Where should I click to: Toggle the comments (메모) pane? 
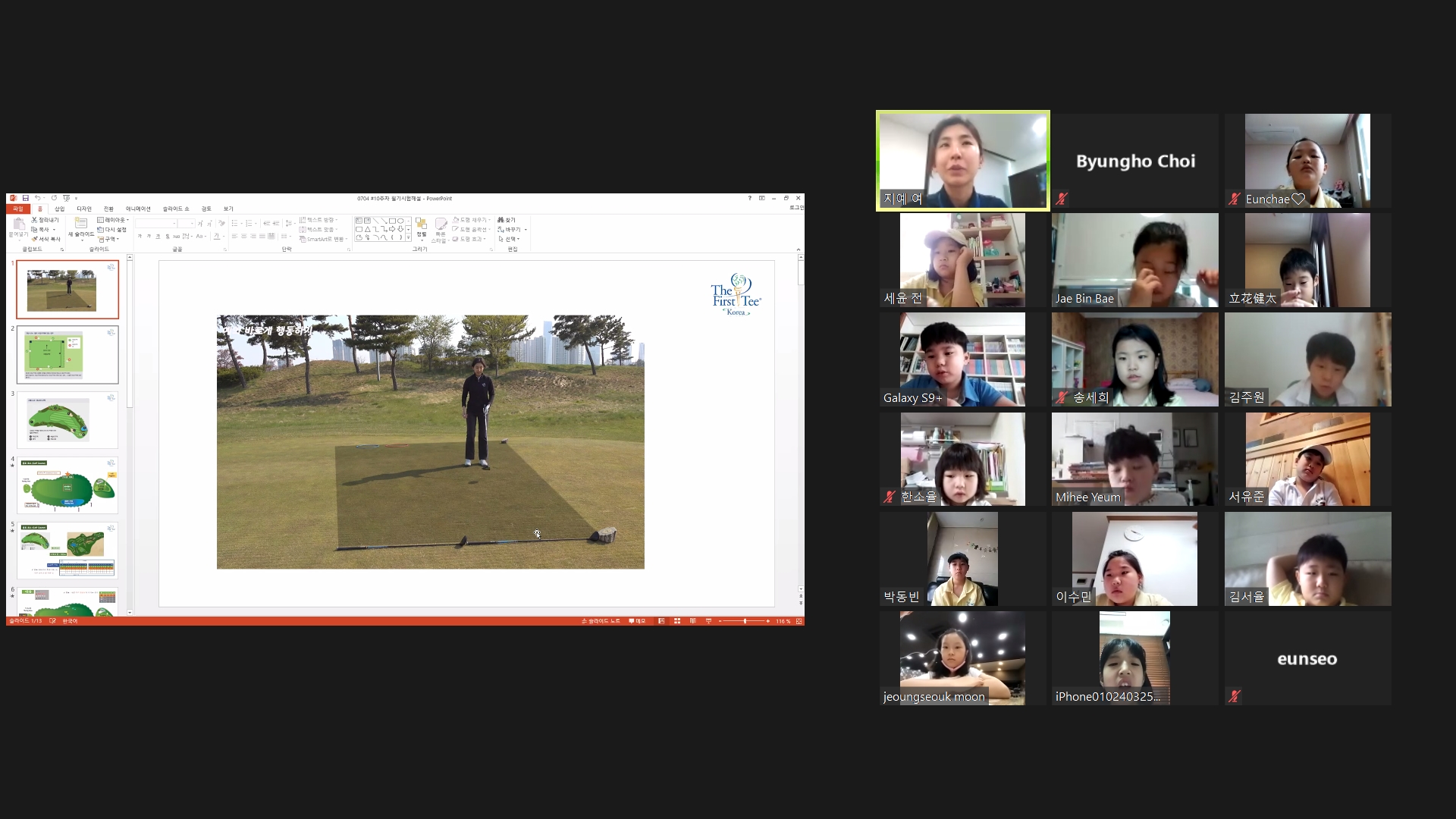(x=637, y=621)
